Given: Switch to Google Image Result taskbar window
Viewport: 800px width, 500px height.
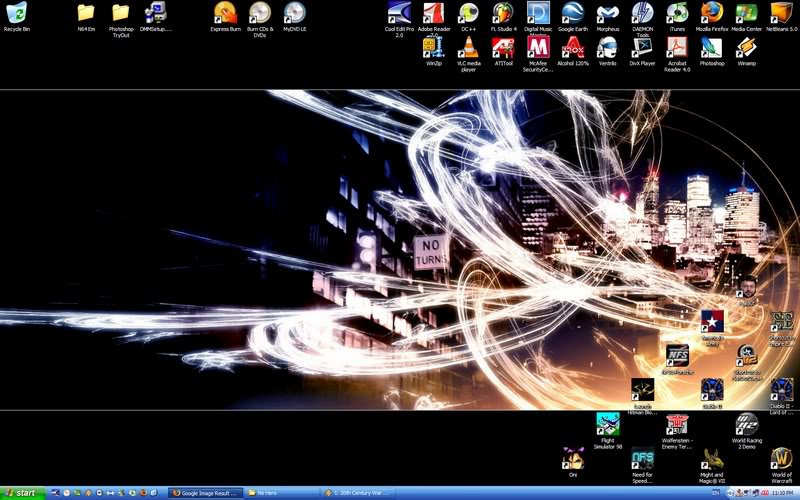Looking at the screenshot, I should coord(206,493).
